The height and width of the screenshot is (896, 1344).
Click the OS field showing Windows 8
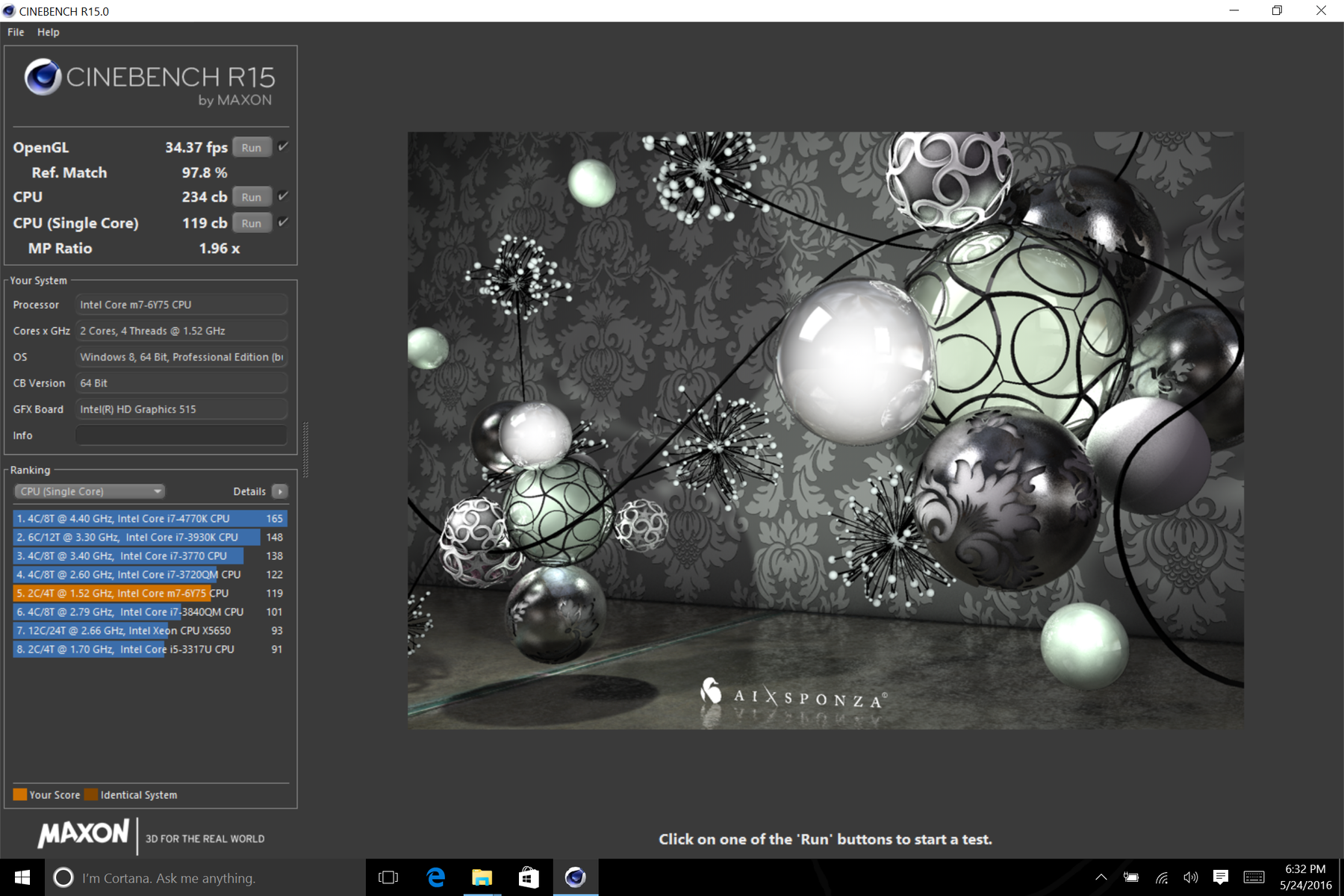click(181, 357)
